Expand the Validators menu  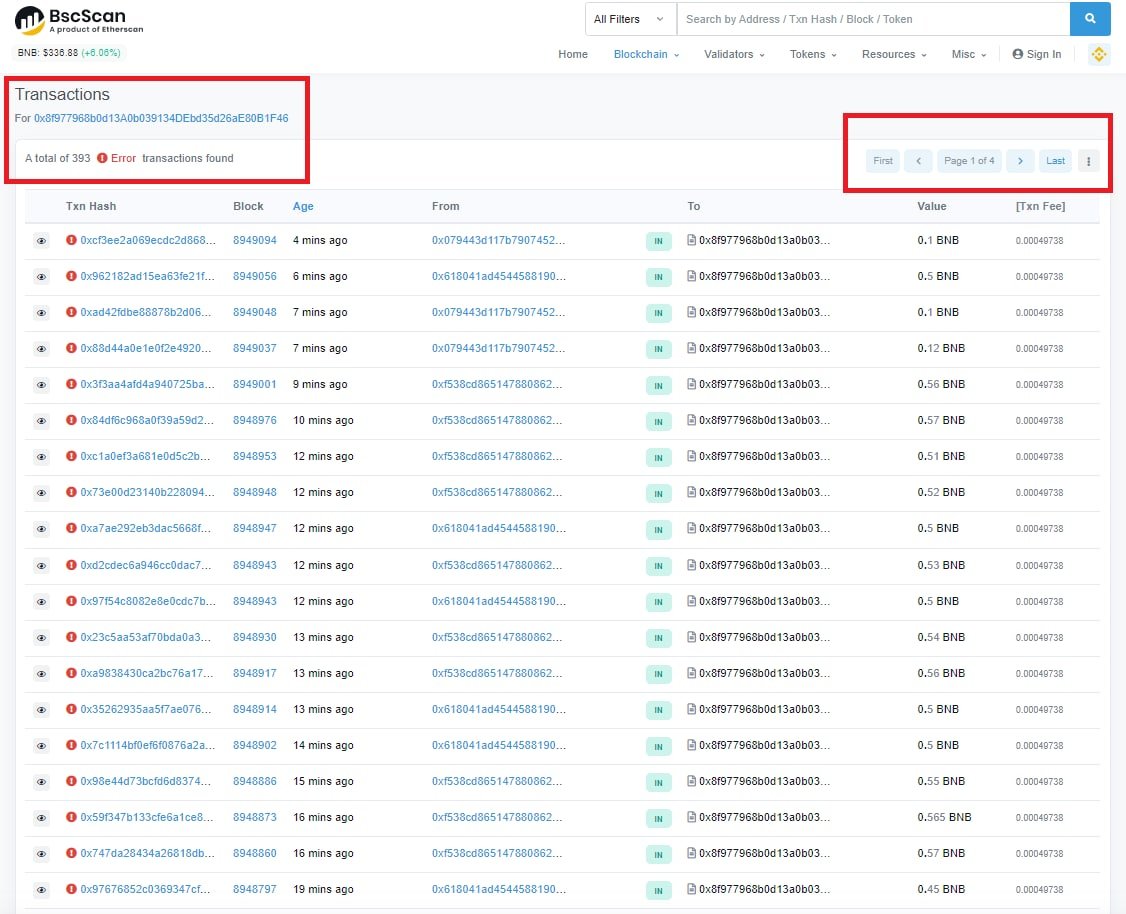pos(734,54)
